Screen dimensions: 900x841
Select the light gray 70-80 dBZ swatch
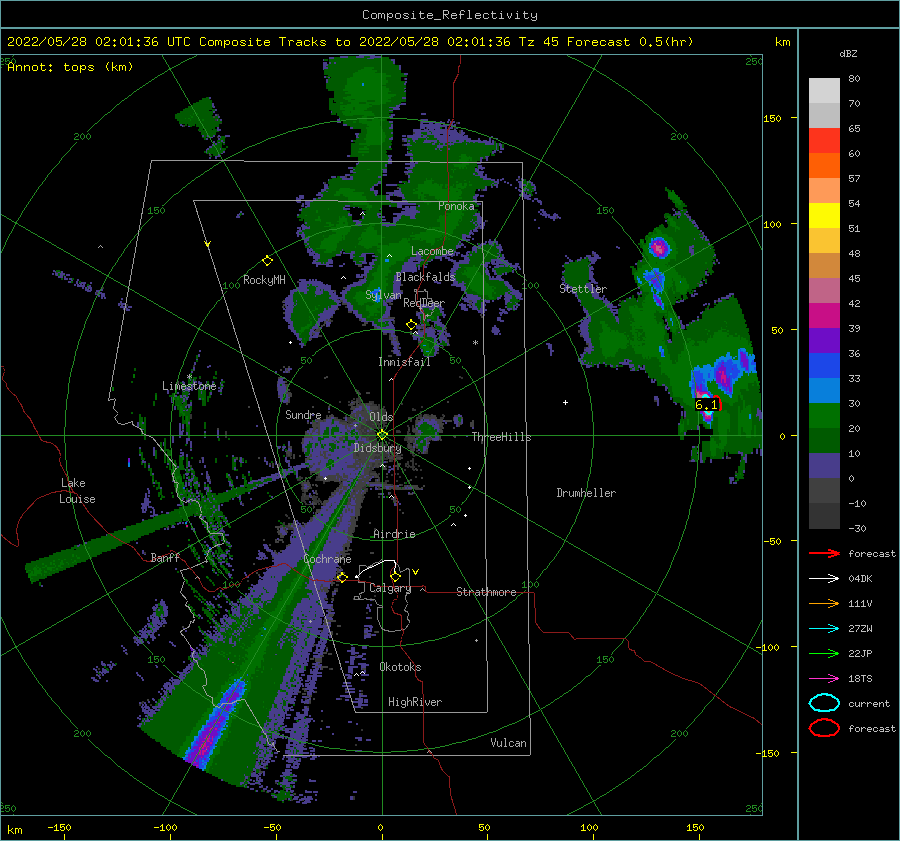[x=824, y=91]
